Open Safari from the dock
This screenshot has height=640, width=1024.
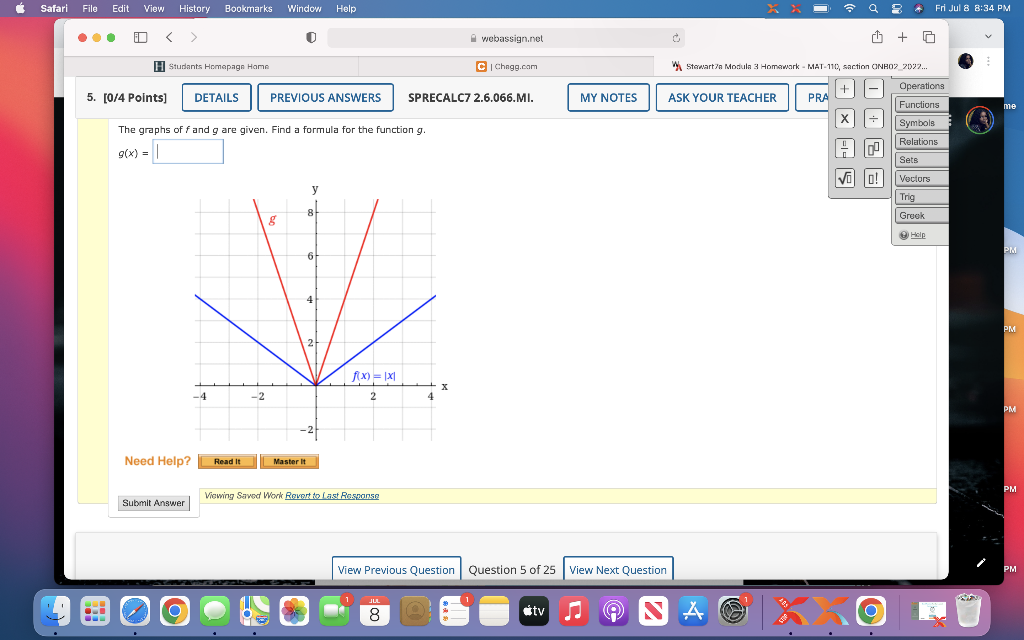[x=135, y=611]
